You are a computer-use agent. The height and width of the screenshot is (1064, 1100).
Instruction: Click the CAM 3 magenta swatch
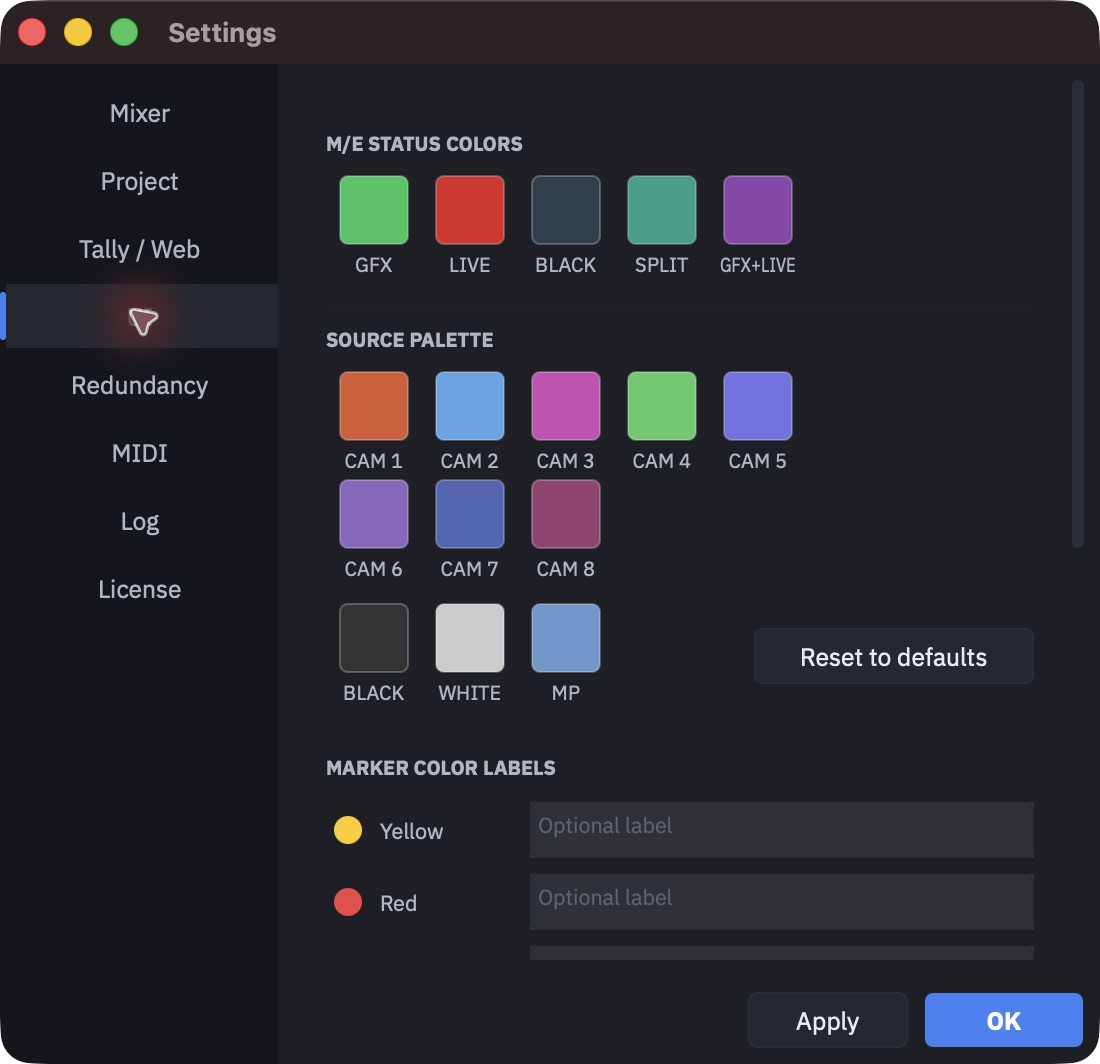point(566,405)
